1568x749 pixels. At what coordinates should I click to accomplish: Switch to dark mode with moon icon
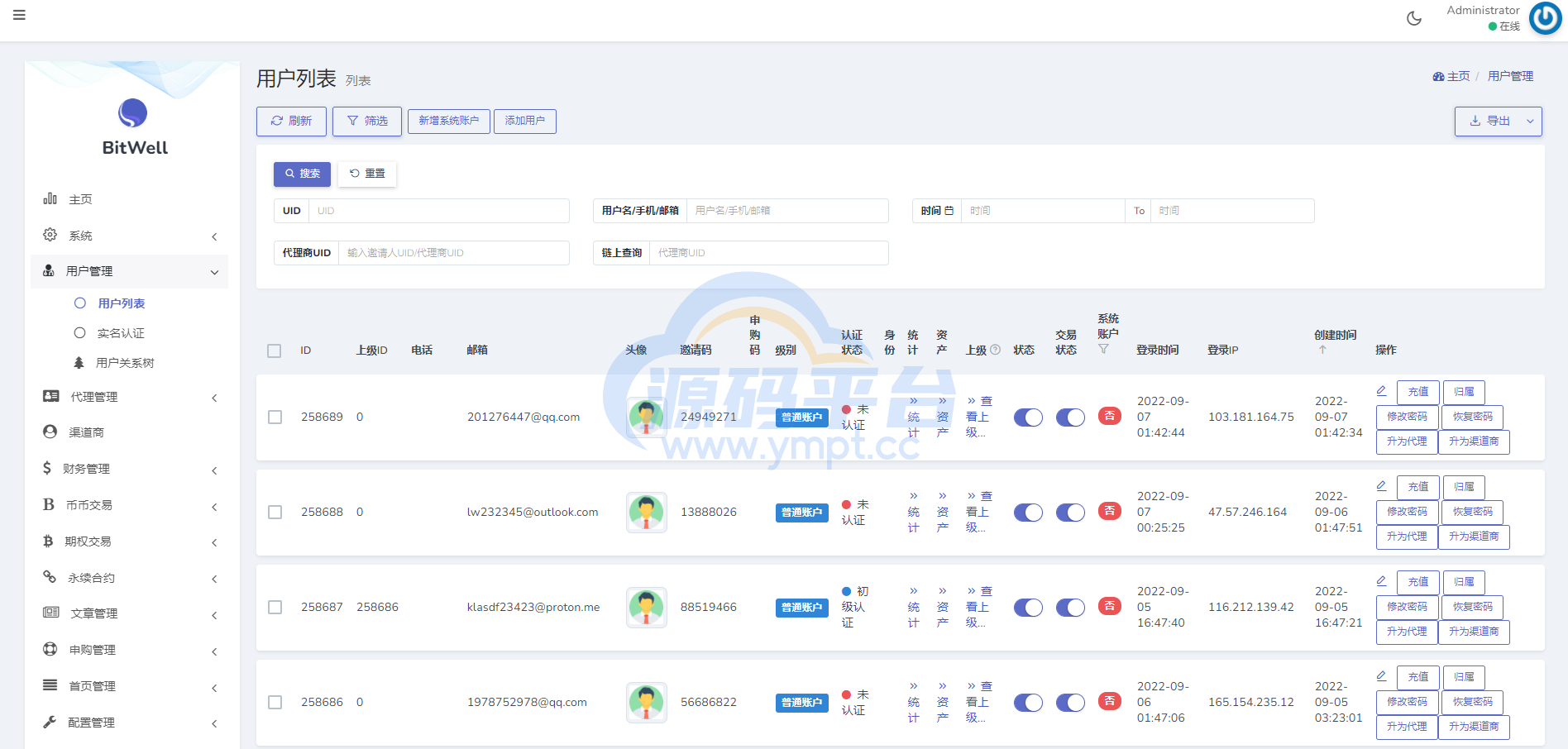(1414, 18)
